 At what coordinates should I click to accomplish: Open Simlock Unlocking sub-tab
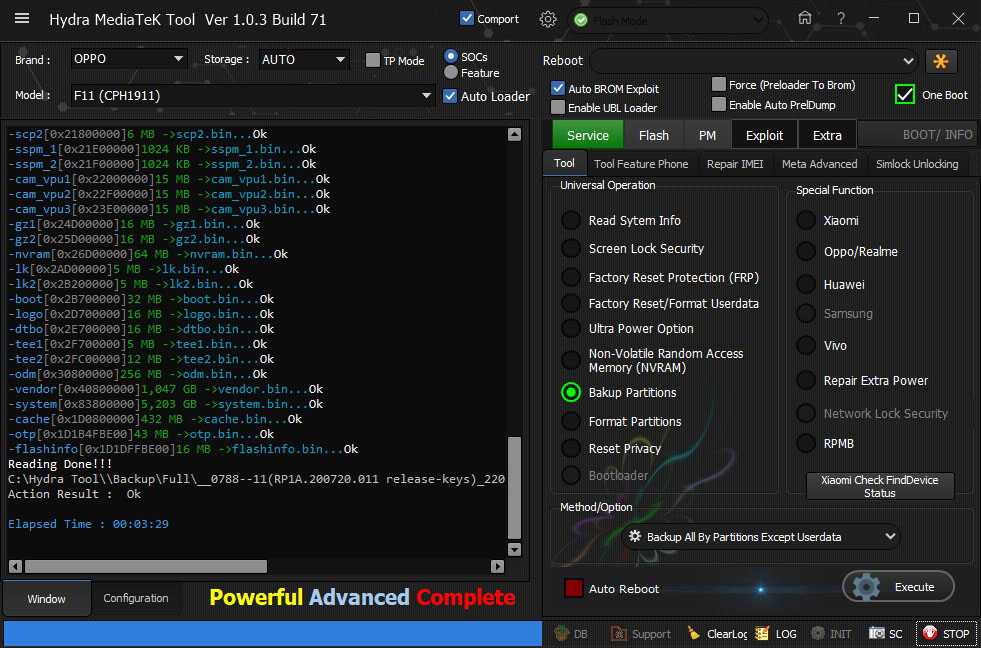point(917,164)
